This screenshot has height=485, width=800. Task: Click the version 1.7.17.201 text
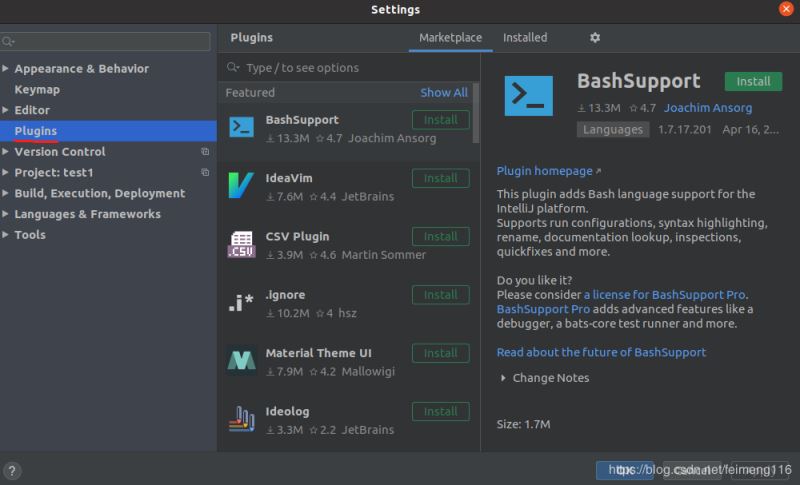click(684, 130)
